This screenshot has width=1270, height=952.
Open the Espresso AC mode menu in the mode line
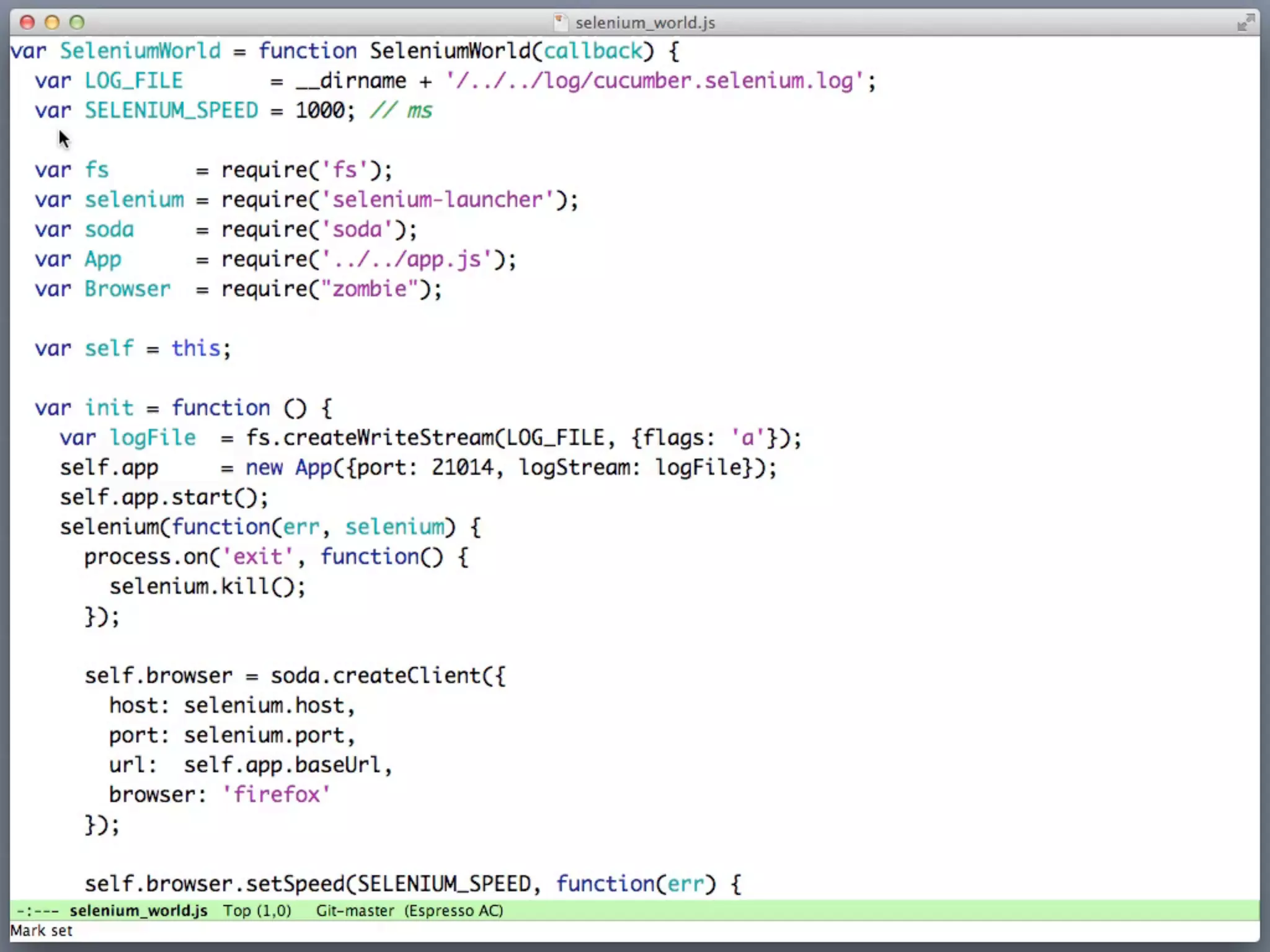coord(453,910)
